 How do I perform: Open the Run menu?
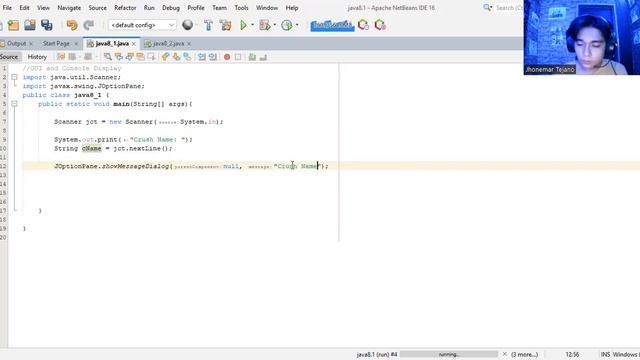pos(149,8)
